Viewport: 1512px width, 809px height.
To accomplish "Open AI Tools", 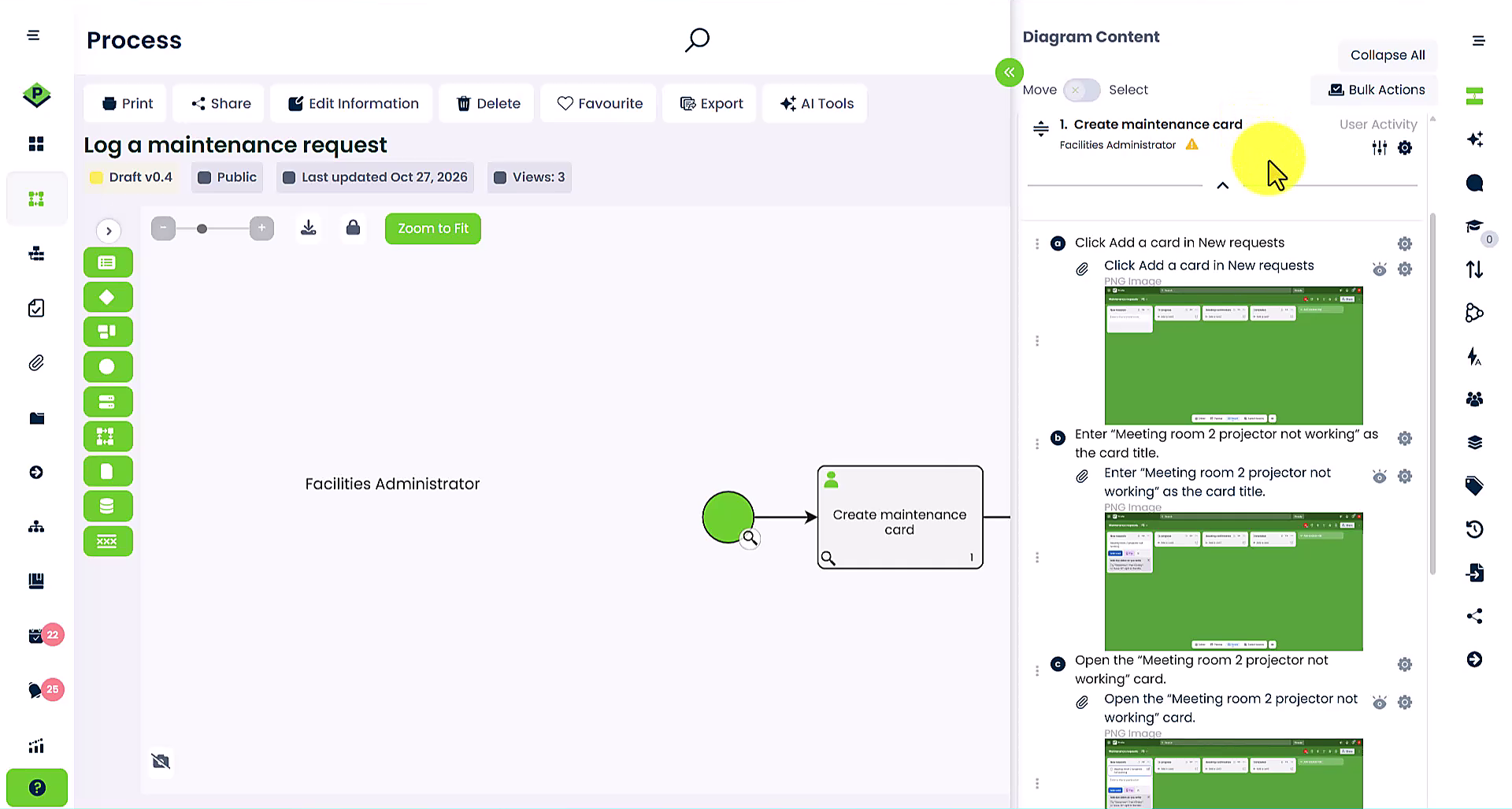I will coord(816,103).
